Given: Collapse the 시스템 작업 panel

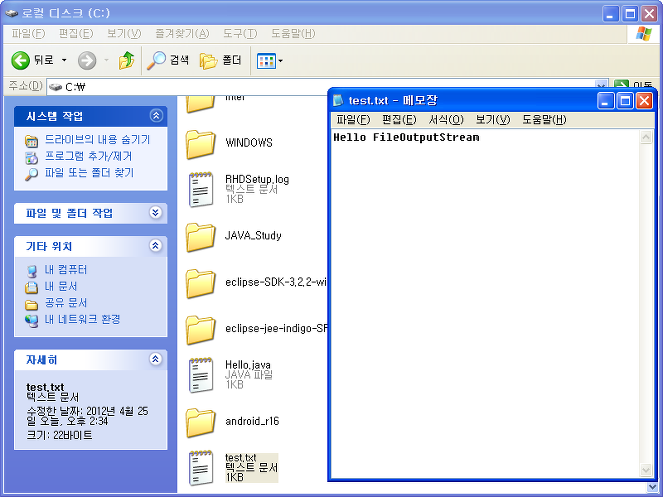Looking at the screenshot, I should pyautogui.click(x=156, y=115).
